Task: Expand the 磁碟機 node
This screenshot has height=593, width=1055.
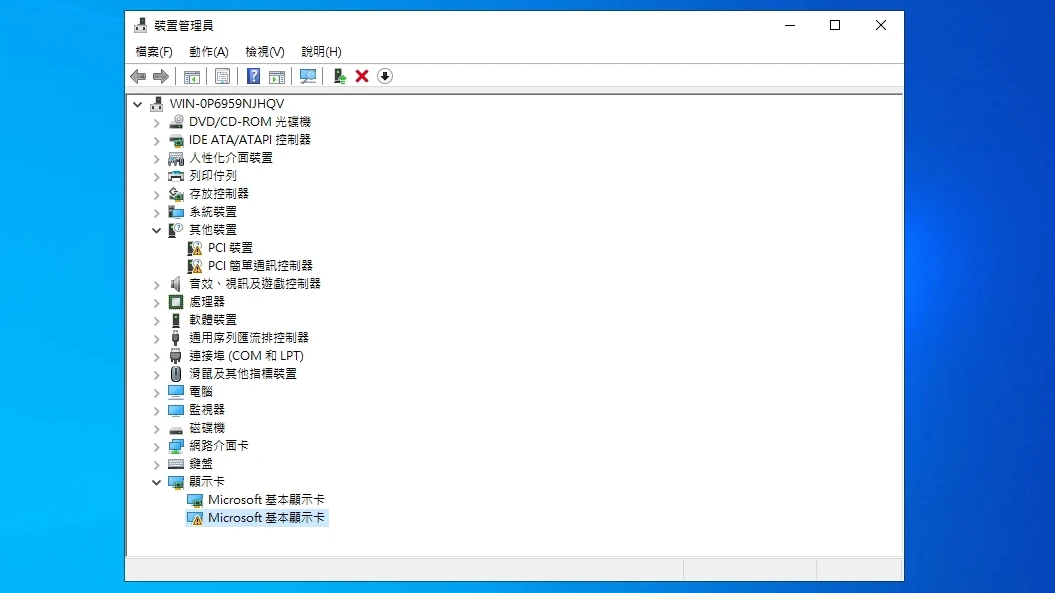Action: 156,429
